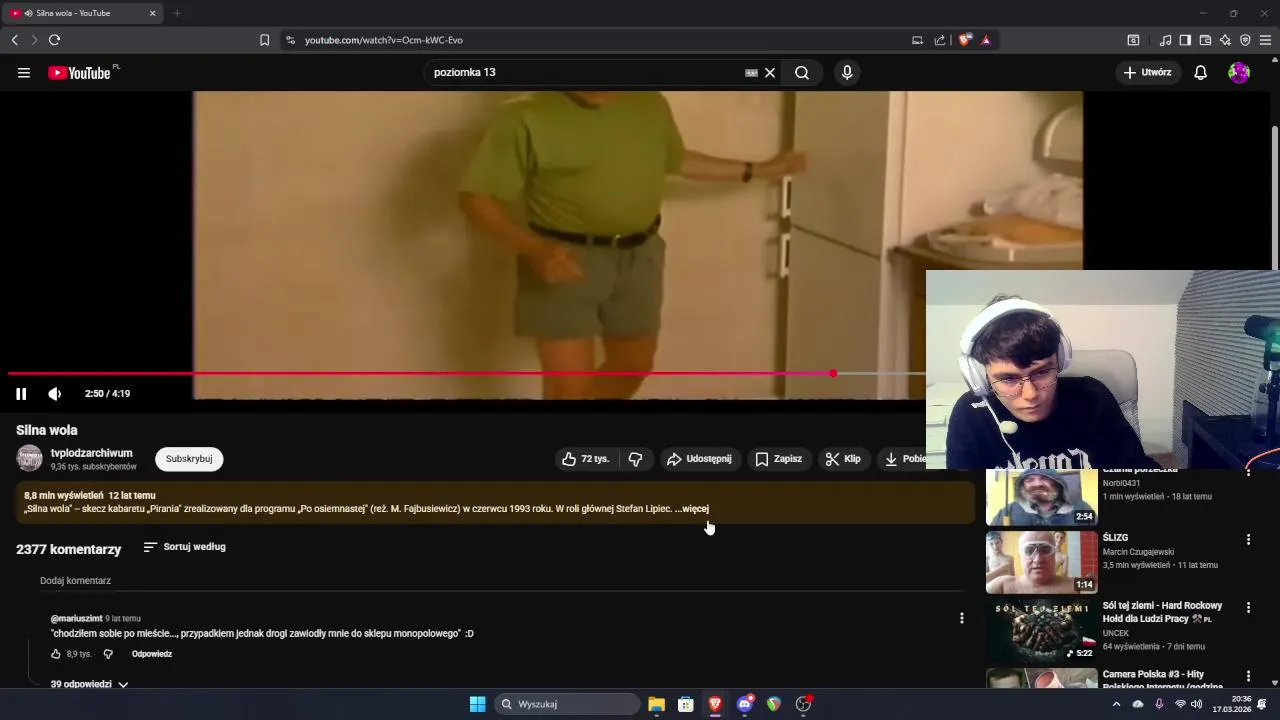Open the Sól tej ziemi video thumbnail
The image size is (1280, 720).
1041,630
